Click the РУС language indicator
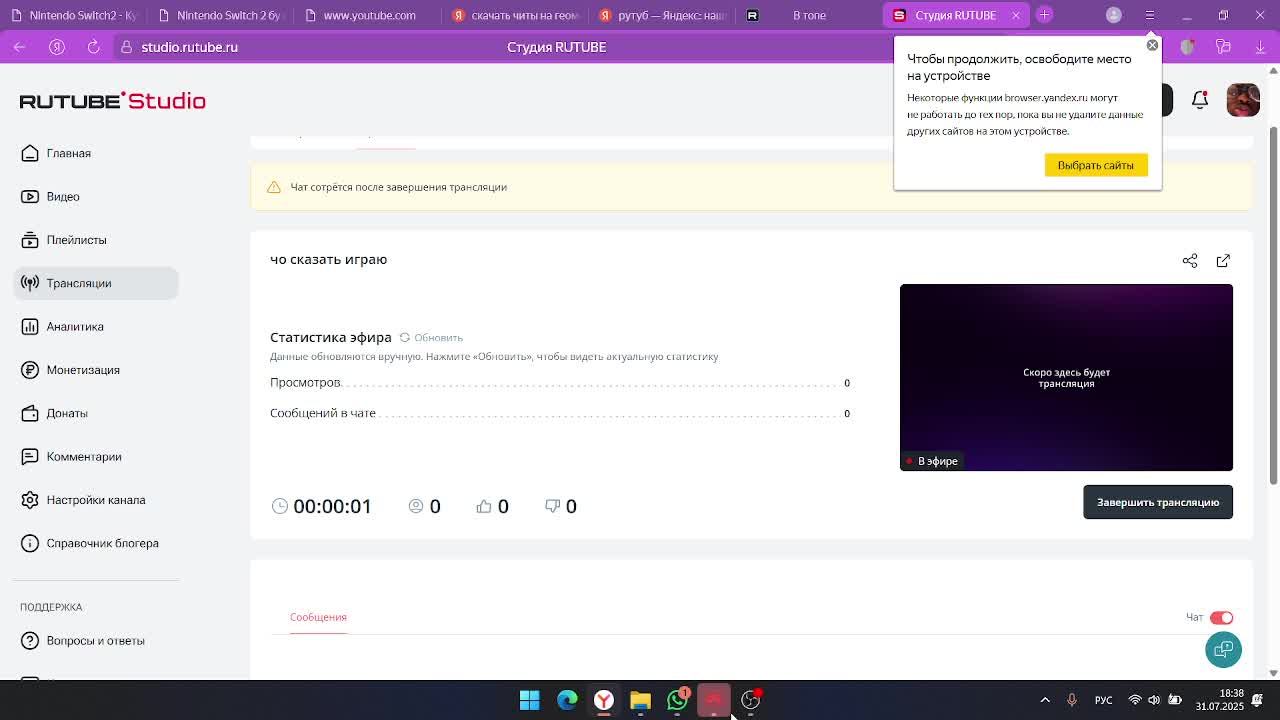The width and height of the screenshot is (1280, 720). coord(1103,700)
